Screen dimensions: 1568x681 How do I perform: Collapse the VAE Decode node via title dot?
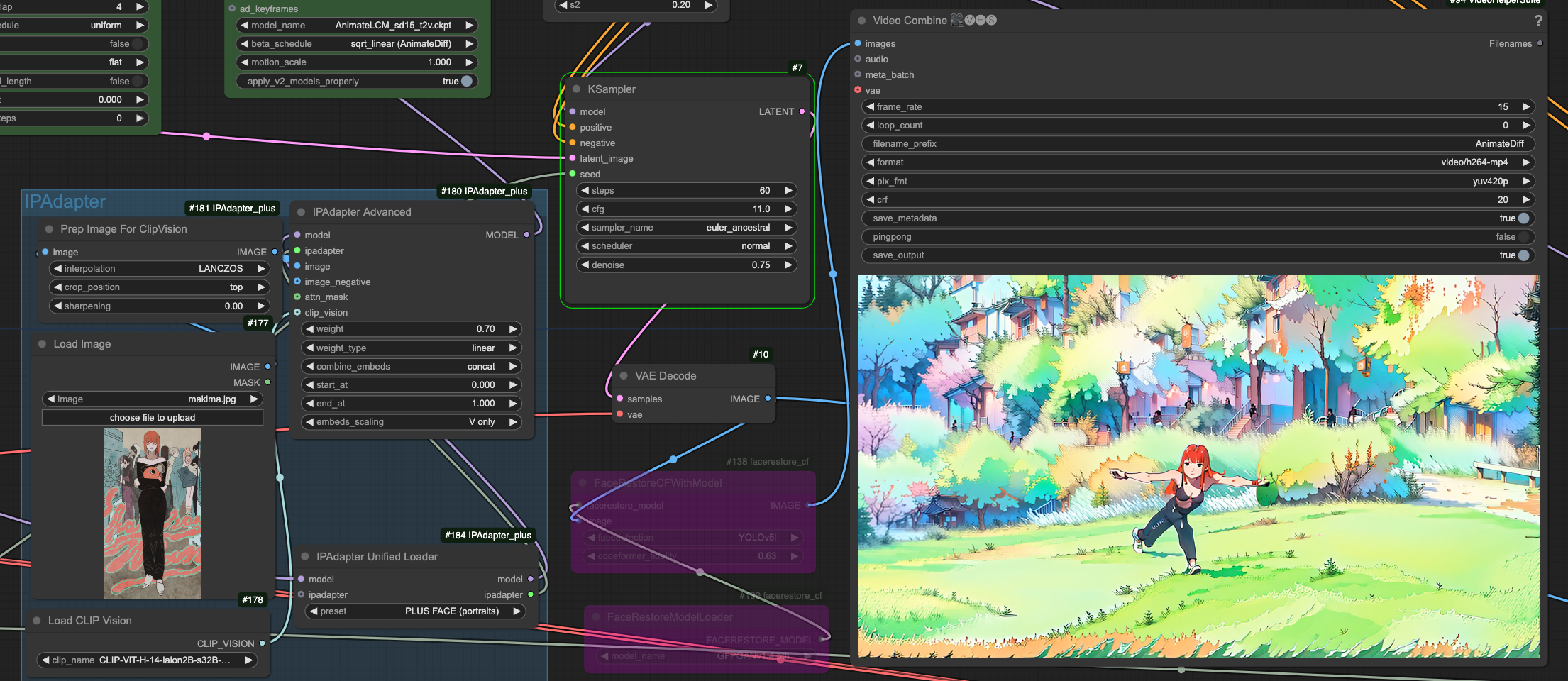(x=624, y=376)
